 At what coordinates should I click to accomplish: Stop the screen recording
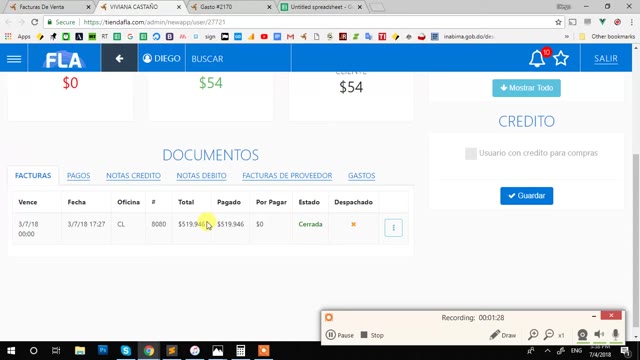point(372,335)
